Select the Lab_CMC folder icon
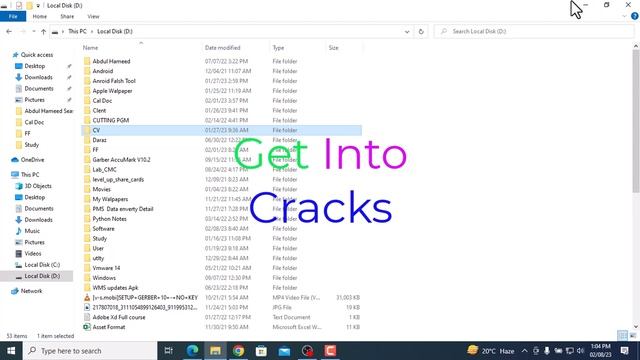 pyautogui.click(x=87, y=169)
